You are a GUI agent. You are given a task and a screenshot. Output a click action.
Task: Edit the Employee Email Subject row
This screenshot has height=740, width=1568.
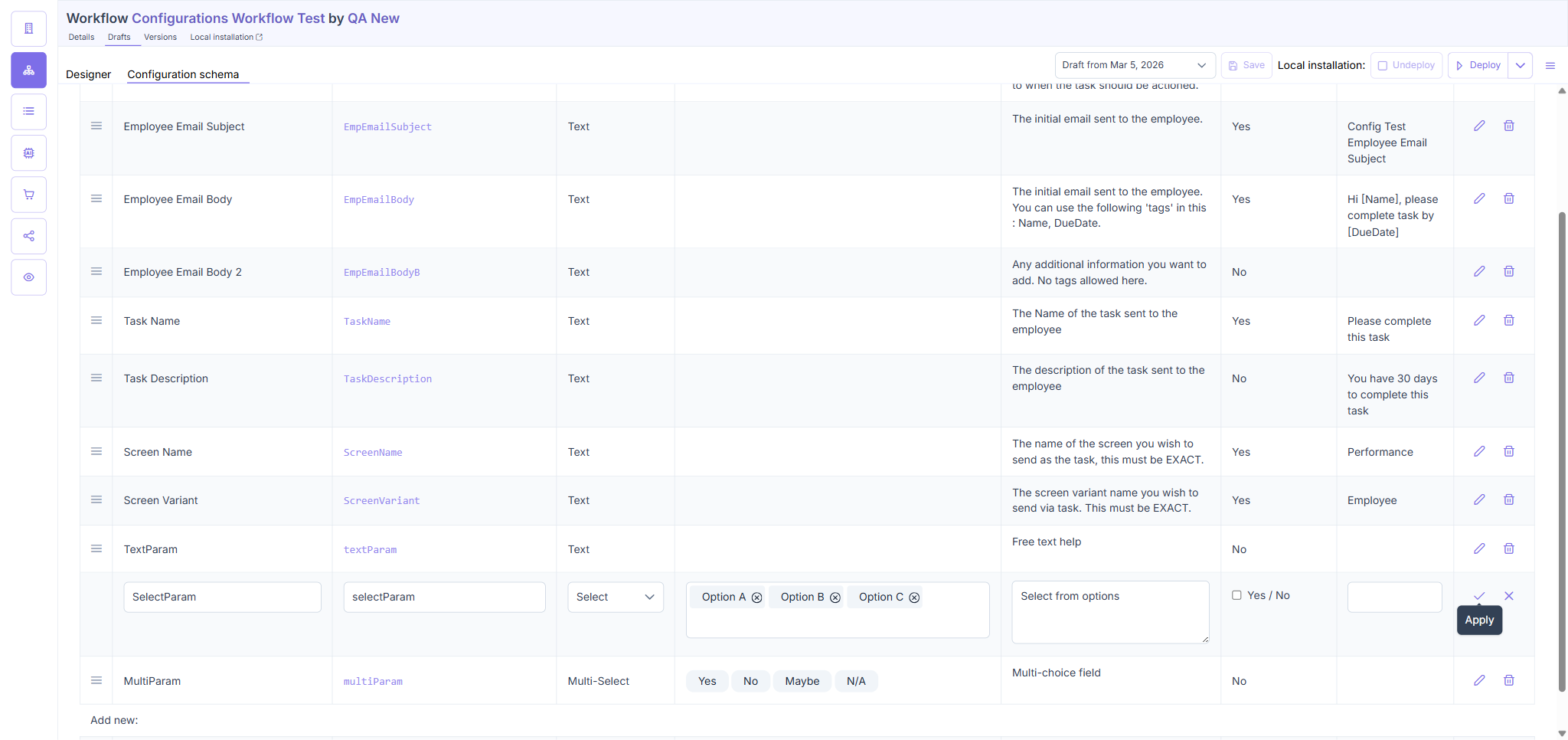(x=1479, y=126)
